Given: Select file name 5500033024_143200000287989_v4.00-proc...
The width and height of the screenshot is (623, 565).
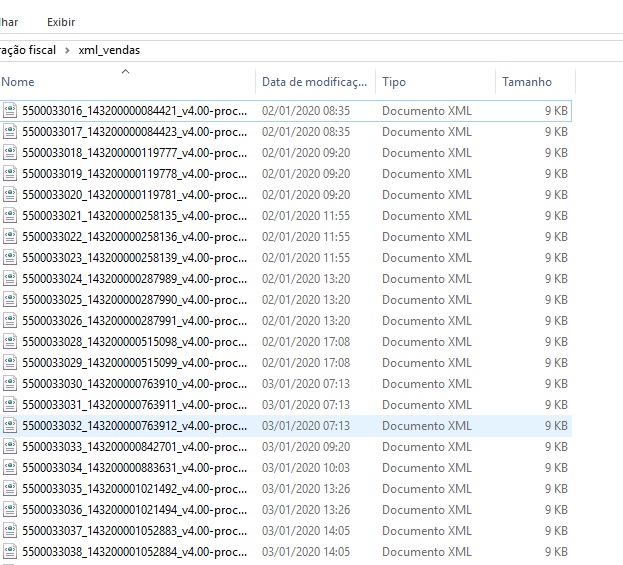Looking at the screenshot, I should coord(134,279).
